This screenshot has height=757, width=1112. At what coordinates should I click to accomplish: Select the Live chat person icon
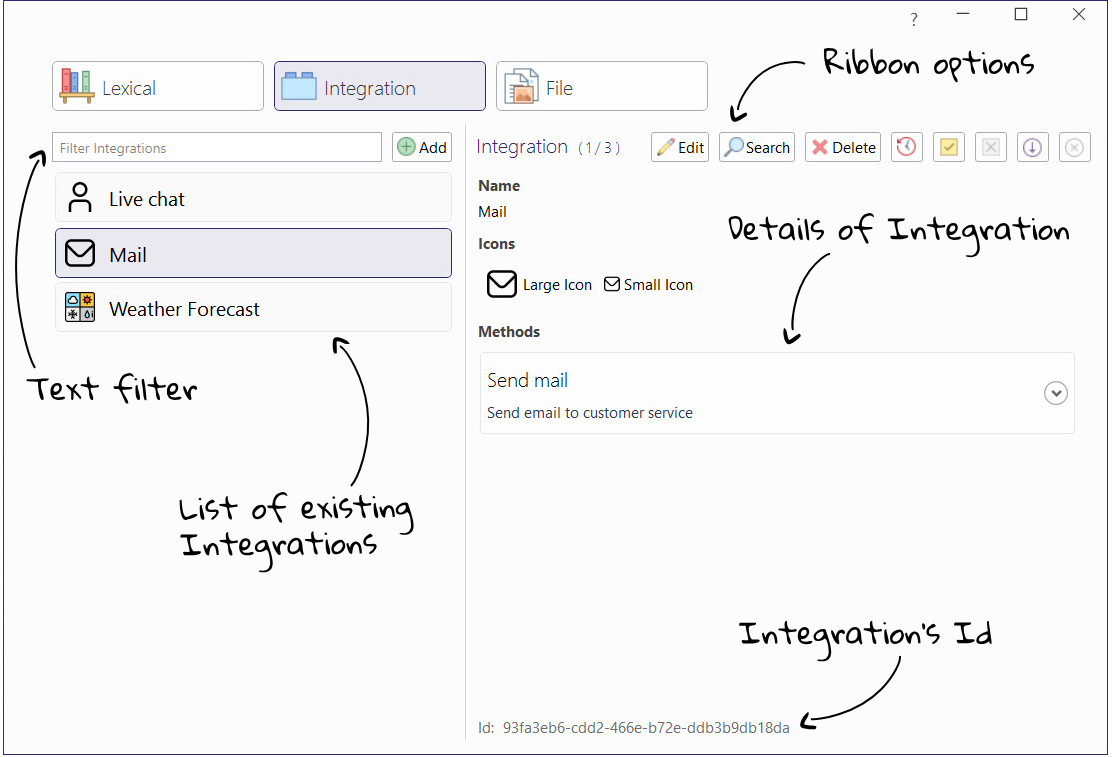click(x=79, y=197)
